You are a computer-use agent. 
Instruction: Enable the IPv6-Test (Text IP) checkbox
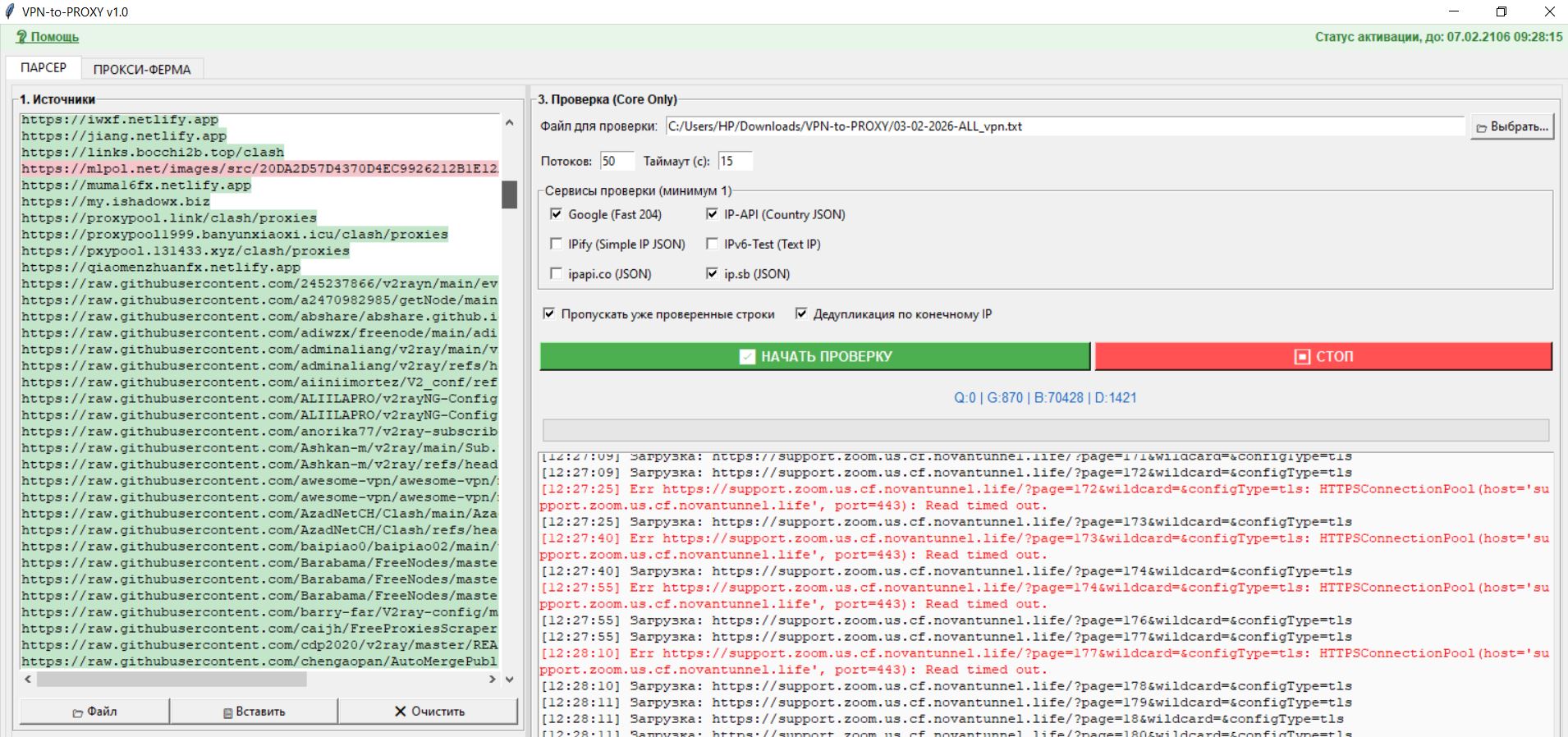(712, 244)
